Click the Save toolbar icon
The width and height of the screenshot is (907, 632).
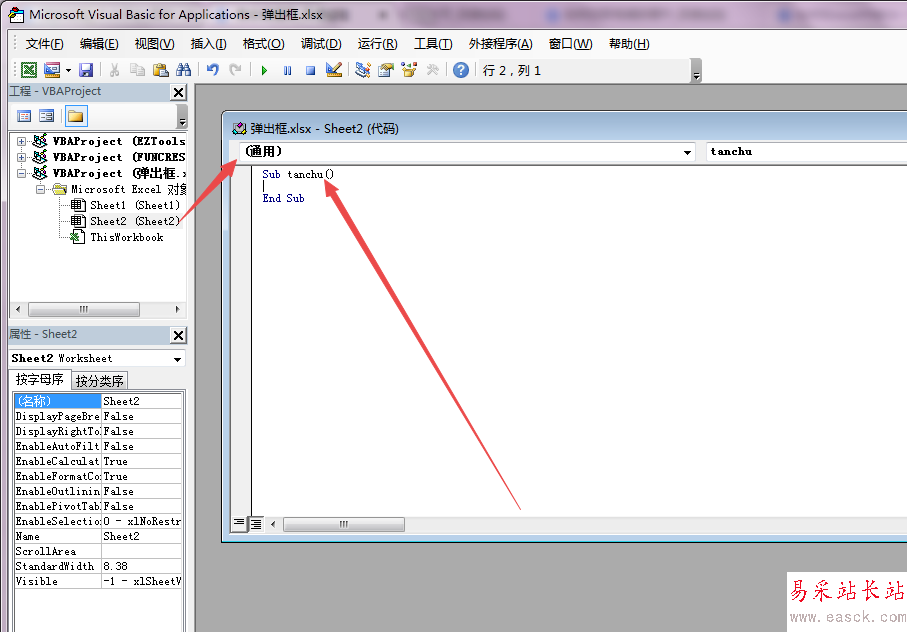tap(86, 70)
